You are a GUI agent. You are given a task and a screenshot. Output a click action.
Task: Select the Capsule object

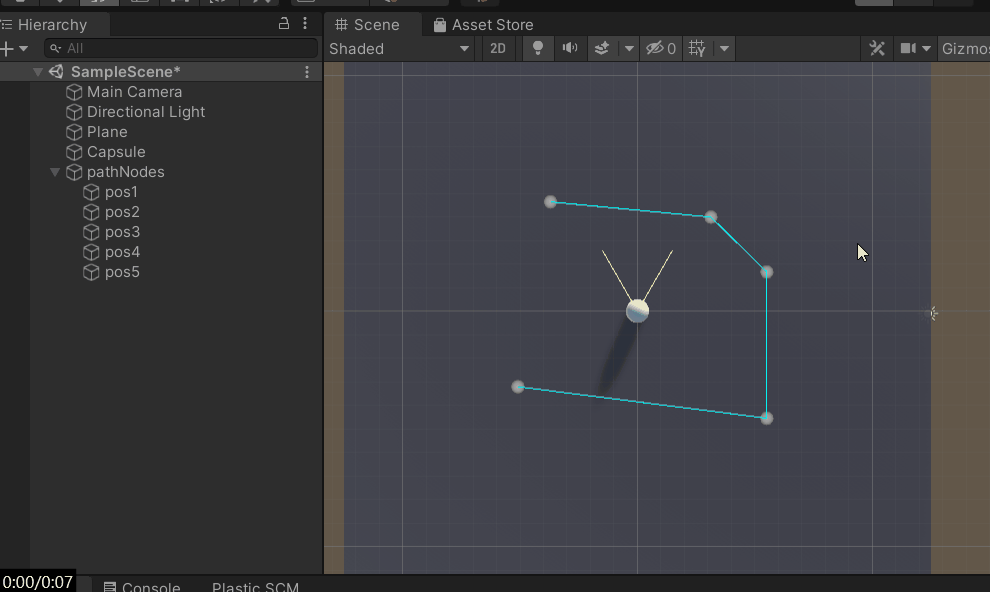pyautogui.click(x=116, y=152)
